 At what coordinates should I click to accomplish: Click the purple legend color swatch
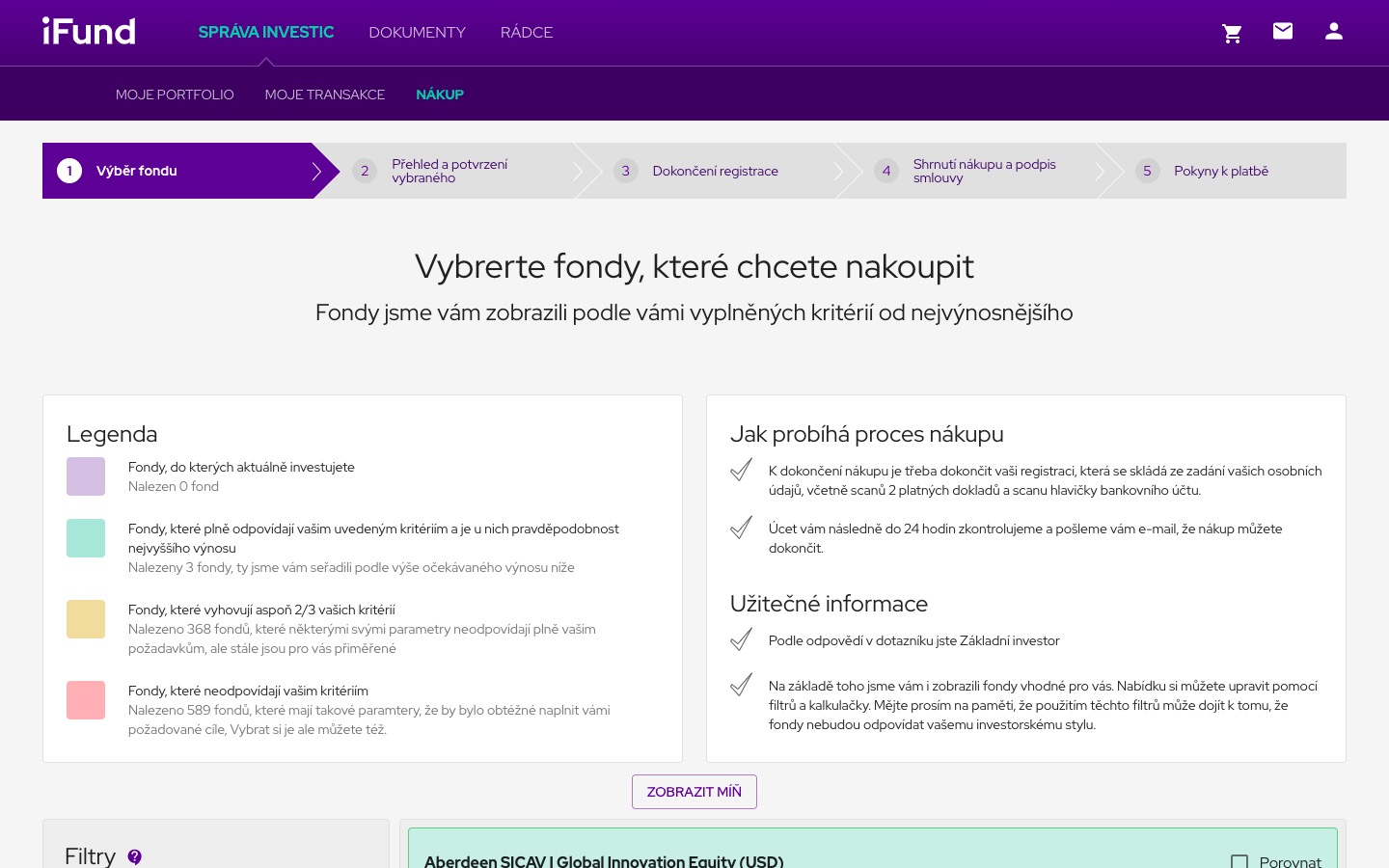click(x=86, y=476)
